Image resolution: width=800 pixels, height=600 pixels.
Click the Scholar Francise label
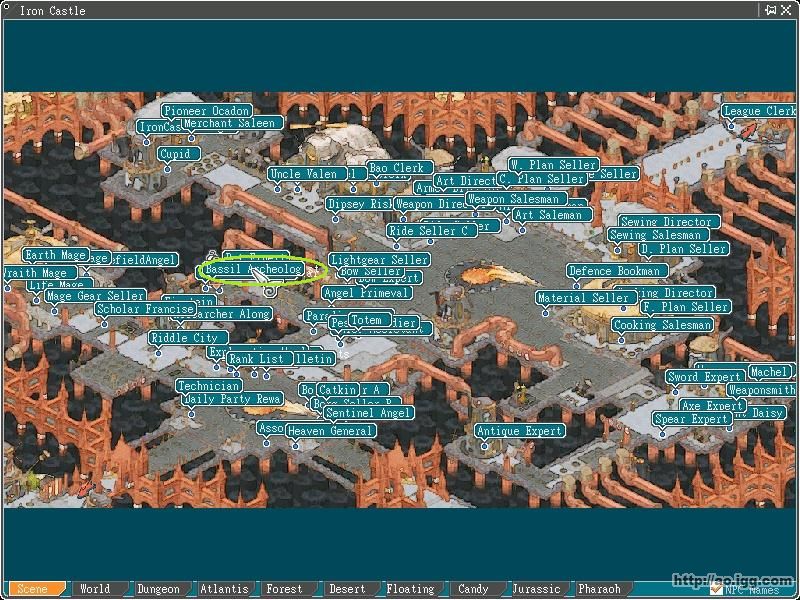pyautogui.click(x=145, y=309)
